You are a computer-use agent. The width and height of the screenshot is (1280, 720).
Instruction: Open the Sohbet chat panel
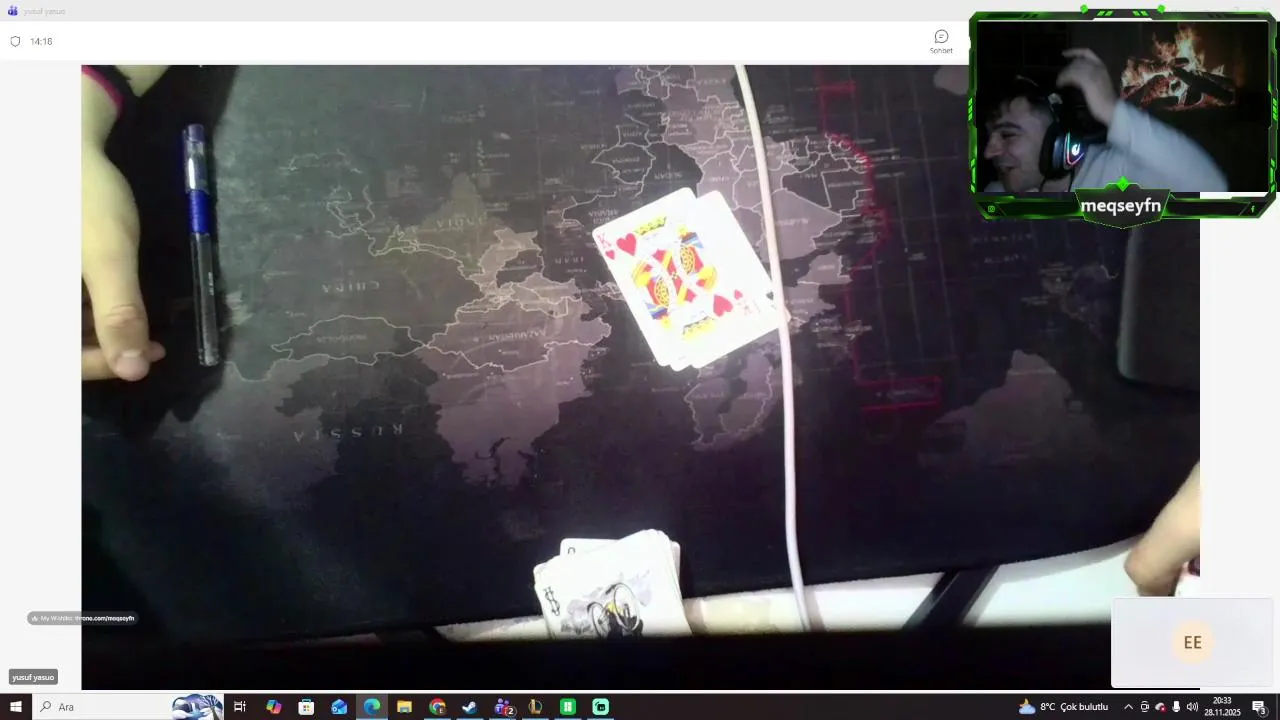[x=941, y=41]
